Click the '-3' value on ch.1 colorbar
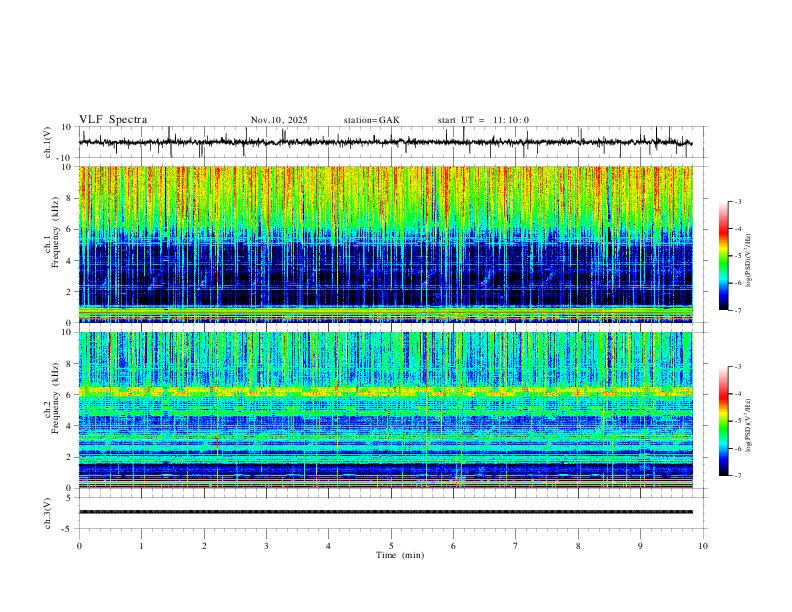792x612 pixels. (x=737, y=201)
